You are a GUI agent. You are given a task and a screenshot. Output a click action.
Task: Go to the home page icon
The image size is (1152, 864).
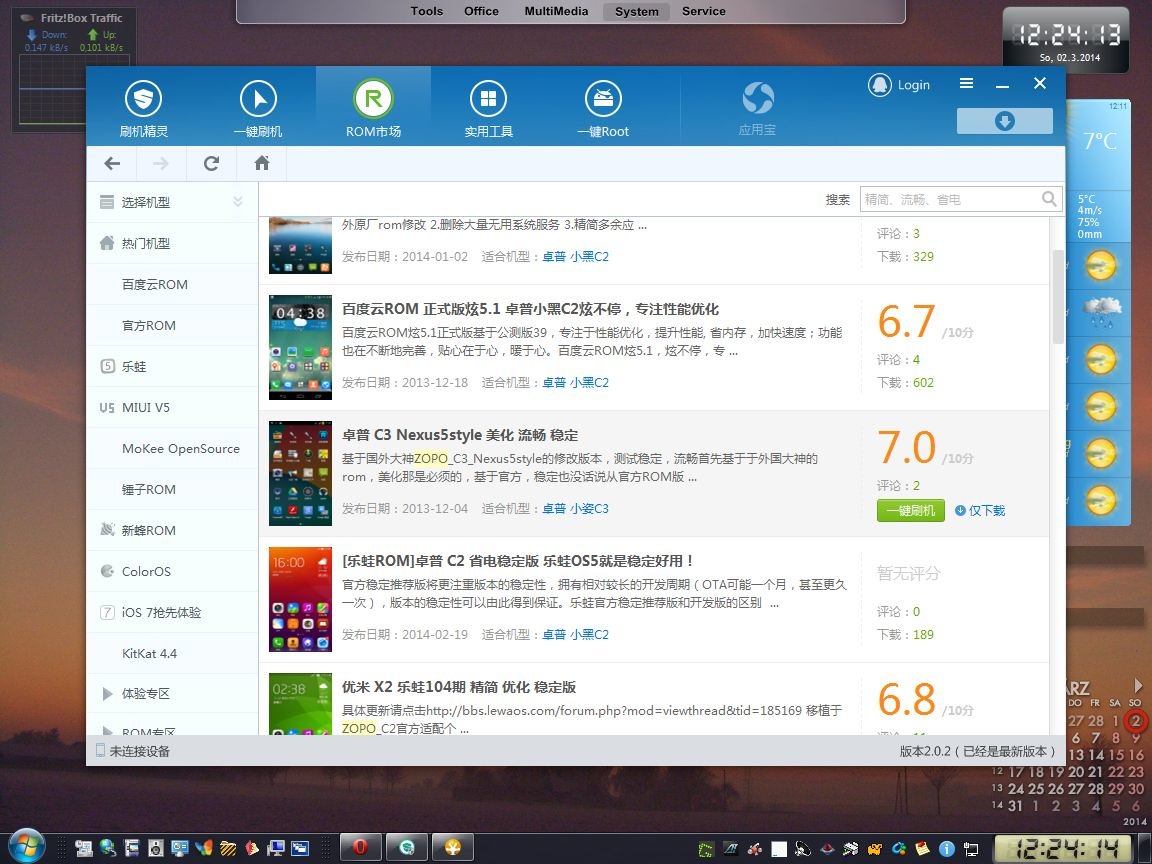point(262,163)
